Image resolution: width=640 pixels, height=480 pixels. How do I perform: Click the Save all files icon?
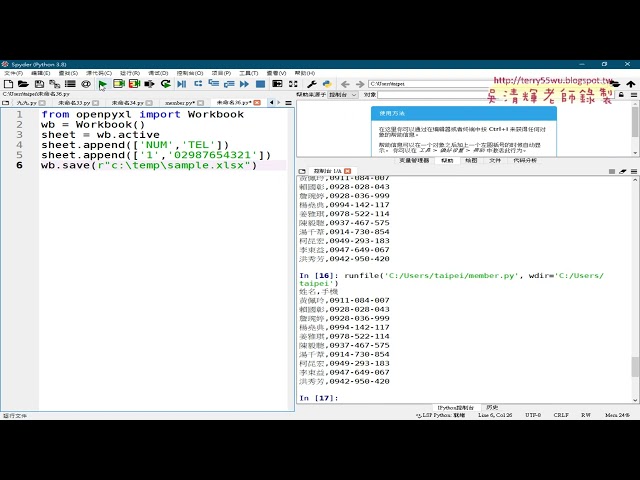click(54, 84)
